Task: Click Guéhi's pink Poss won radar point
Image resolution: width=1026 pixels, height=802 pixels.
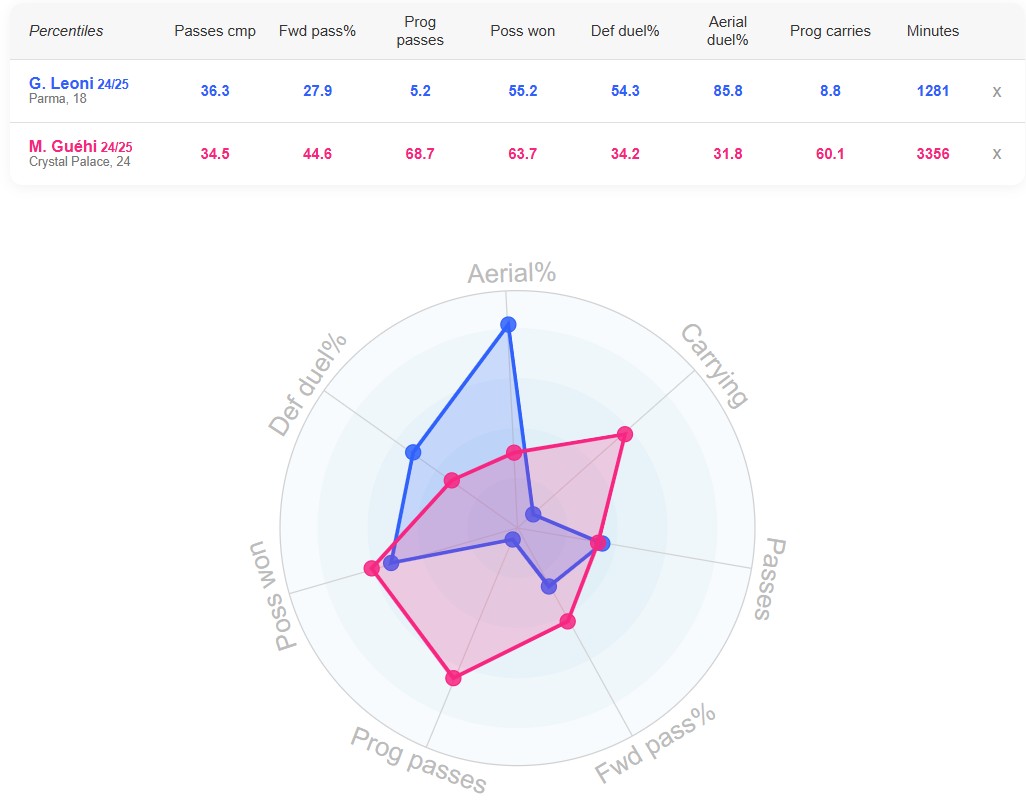Action: pyautogui.click(x=372, y=569)
